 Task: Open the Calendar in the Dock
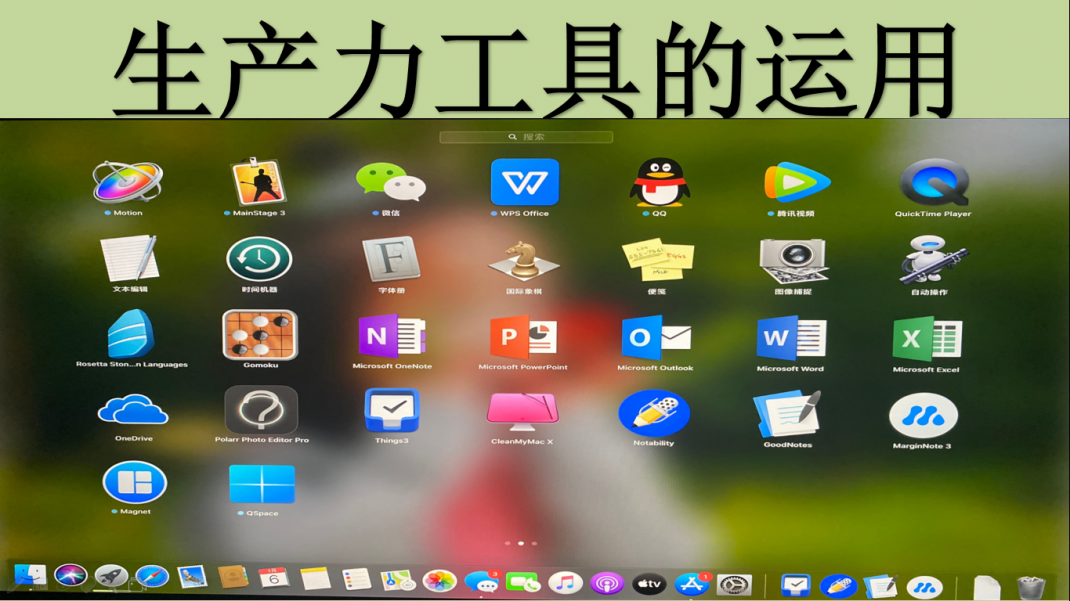pos(274,578)
